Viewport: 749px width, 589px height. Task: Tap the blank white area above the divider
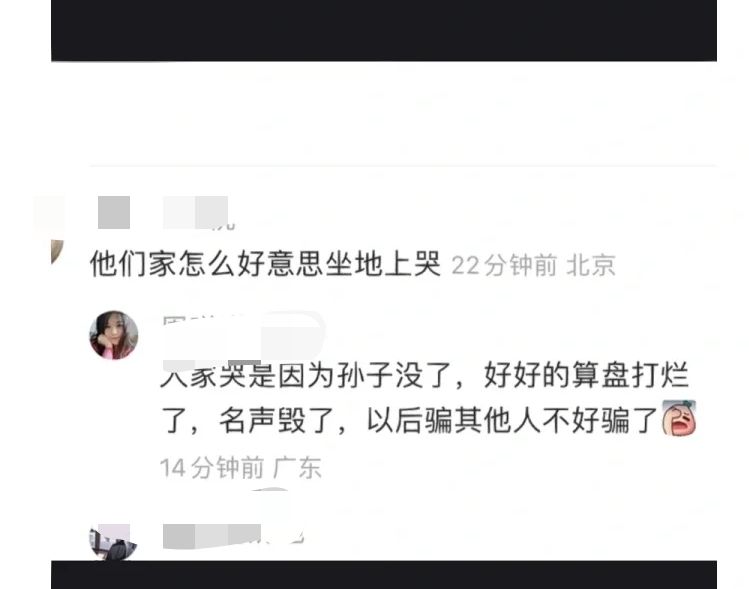click(384, 113)
